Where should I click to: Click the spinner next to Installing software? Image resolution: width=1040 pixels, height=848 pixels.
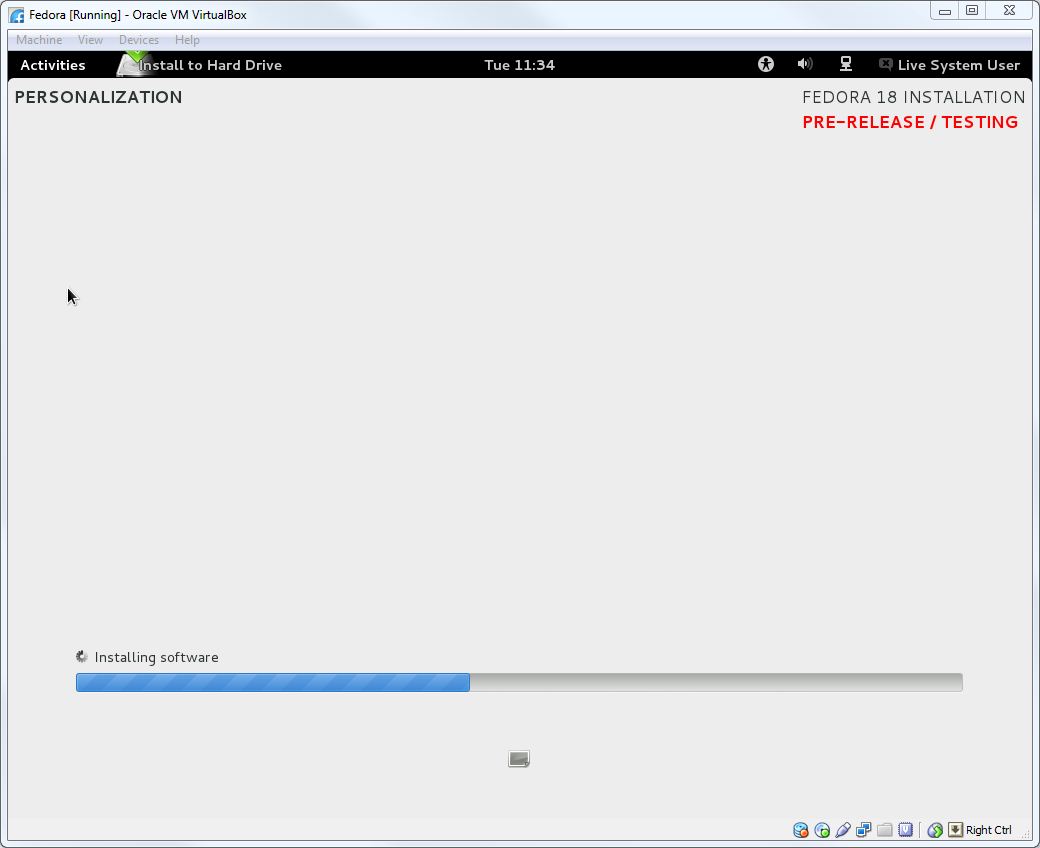coord(82,656)
